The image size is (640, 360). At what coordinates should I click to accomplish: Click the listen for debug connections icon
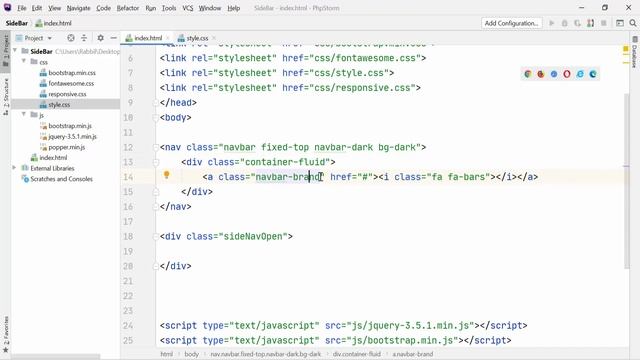(x=591, y=23)
